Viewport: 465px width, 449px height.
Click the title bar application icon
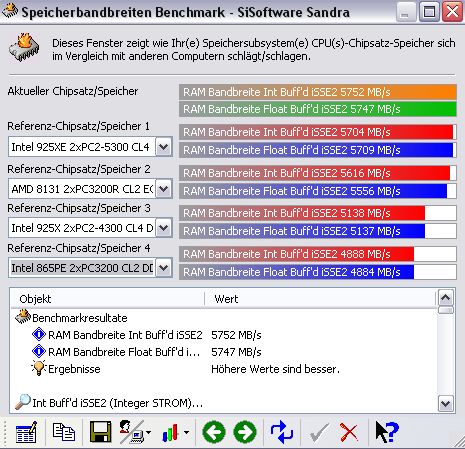coord(10,11)
